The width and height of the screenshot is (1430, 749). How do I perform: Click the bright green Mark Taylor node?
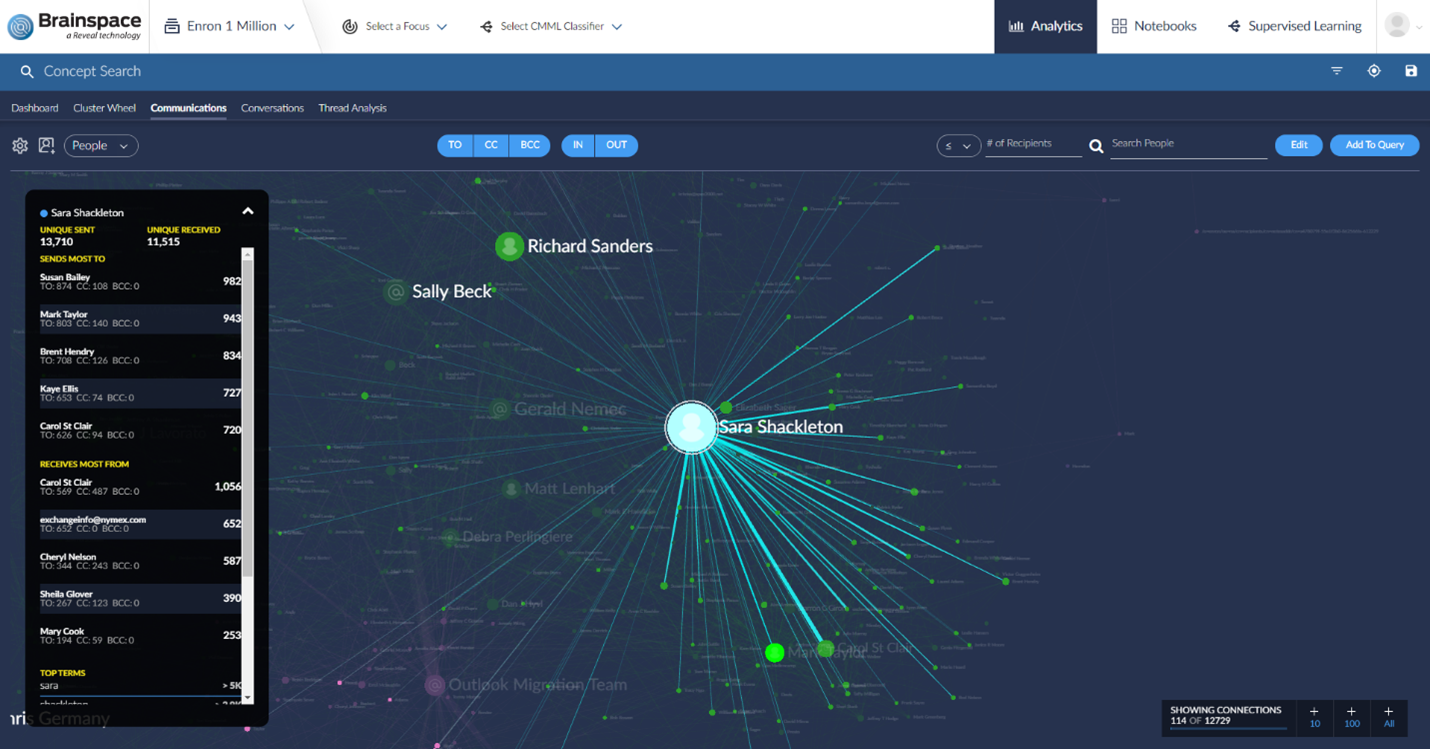[774, 653]
